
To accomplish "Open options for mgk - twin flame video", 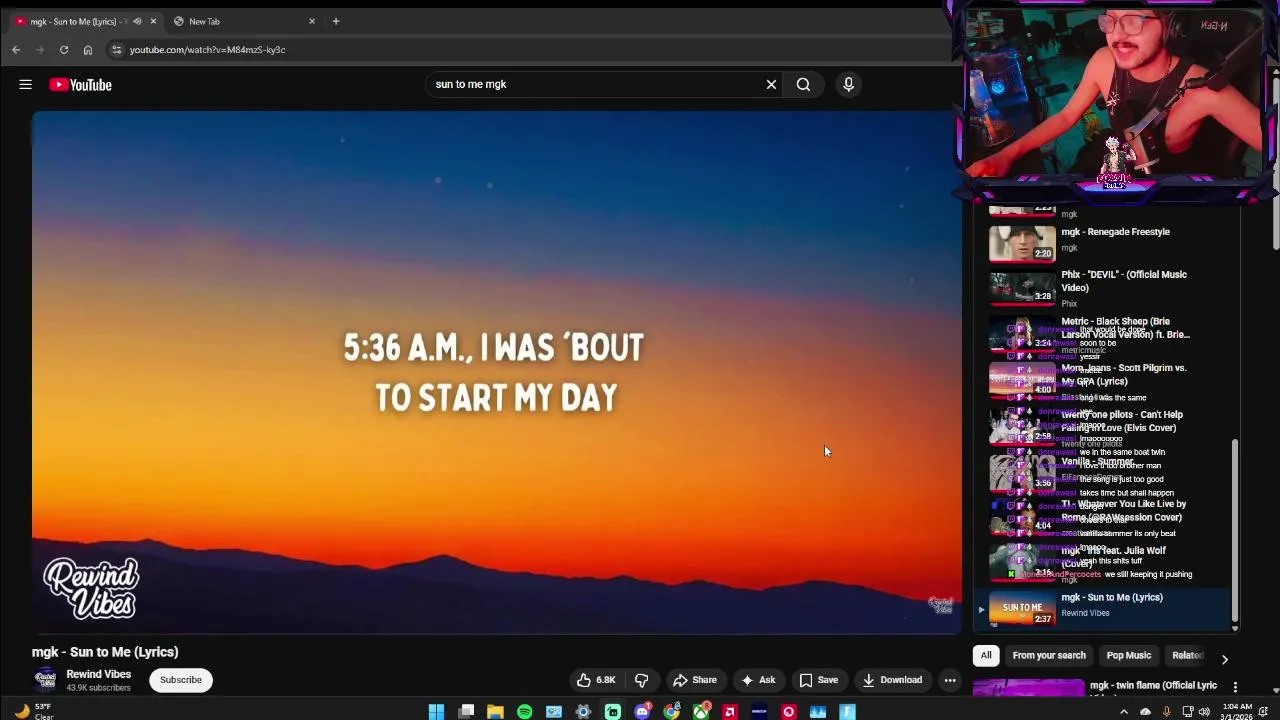I will (x=1235, y=687).
